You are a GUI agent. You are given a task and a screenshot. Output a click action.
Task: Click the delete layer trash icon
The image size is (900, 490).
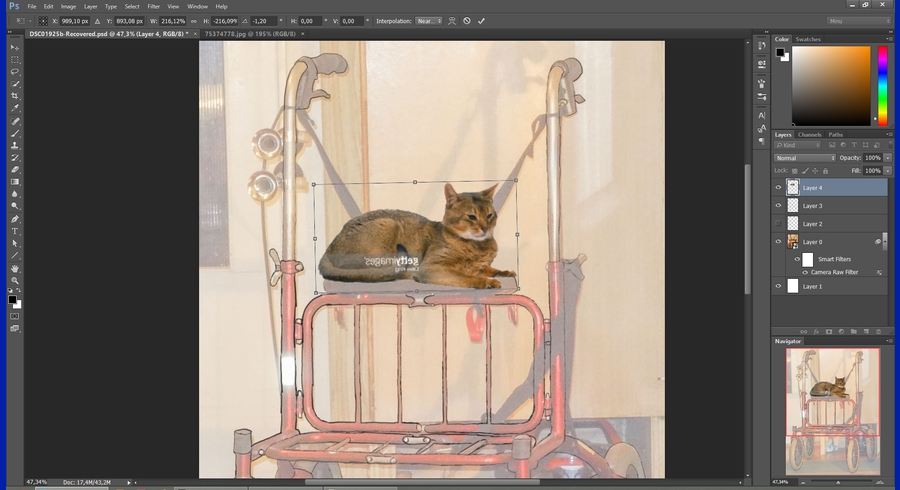point(878,332)
